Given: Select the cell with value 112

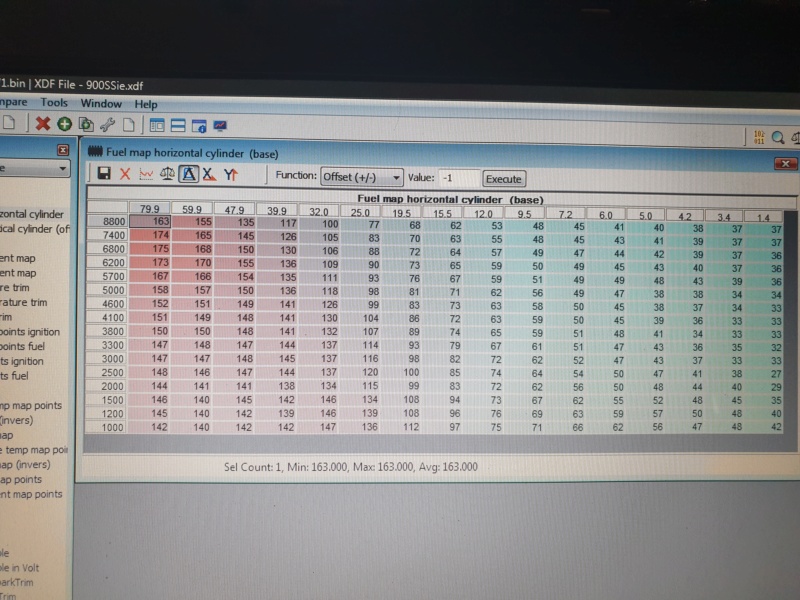Looking at the screenshot, I should click(402, 427).
